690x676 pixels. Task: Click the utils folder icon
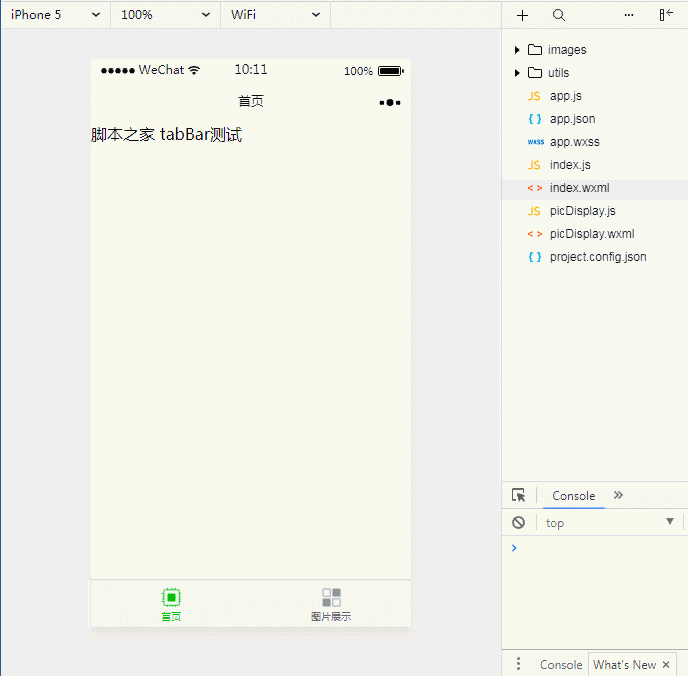535,72
